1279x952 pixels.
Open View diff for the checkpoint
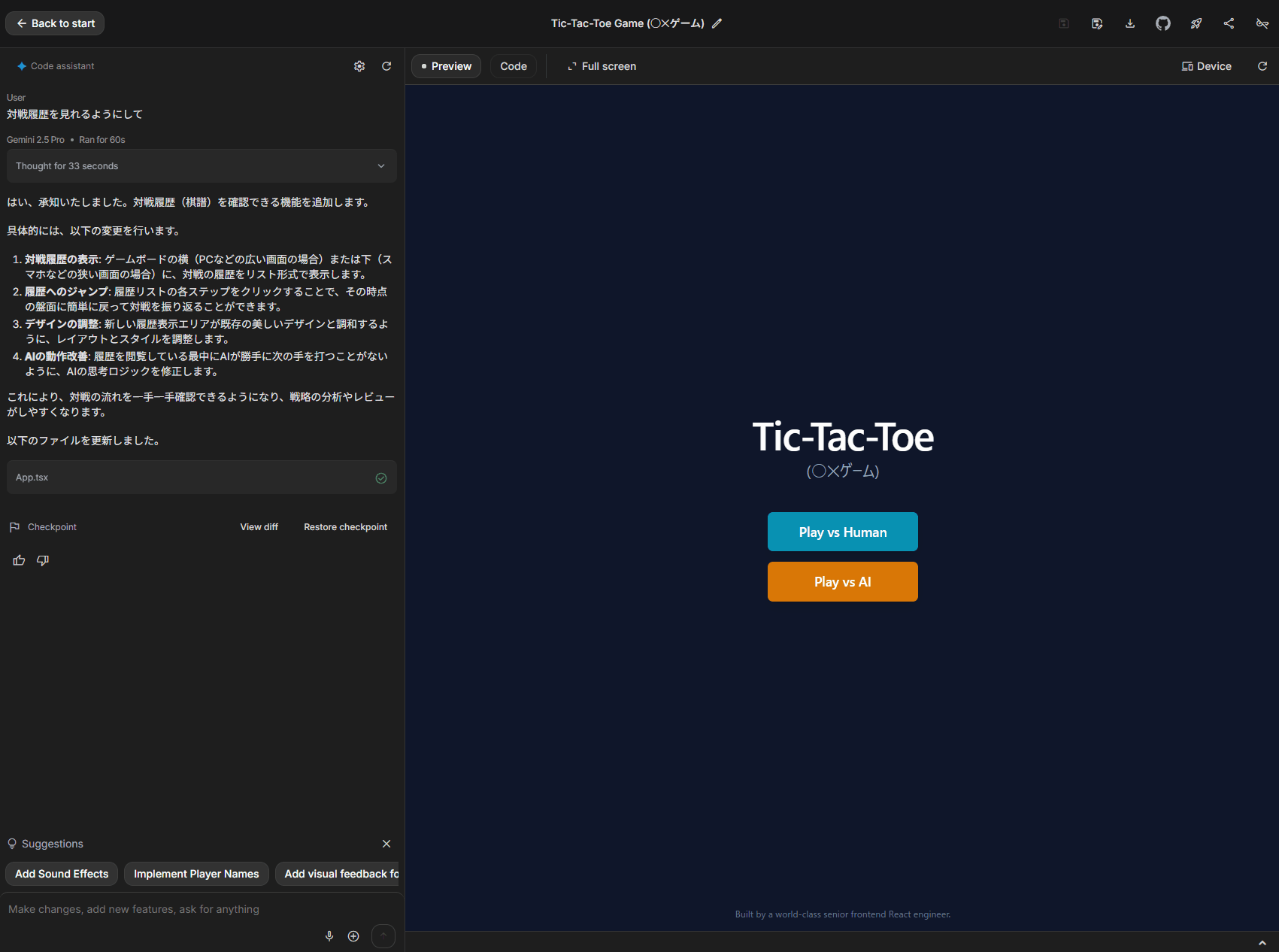point(259,527)
